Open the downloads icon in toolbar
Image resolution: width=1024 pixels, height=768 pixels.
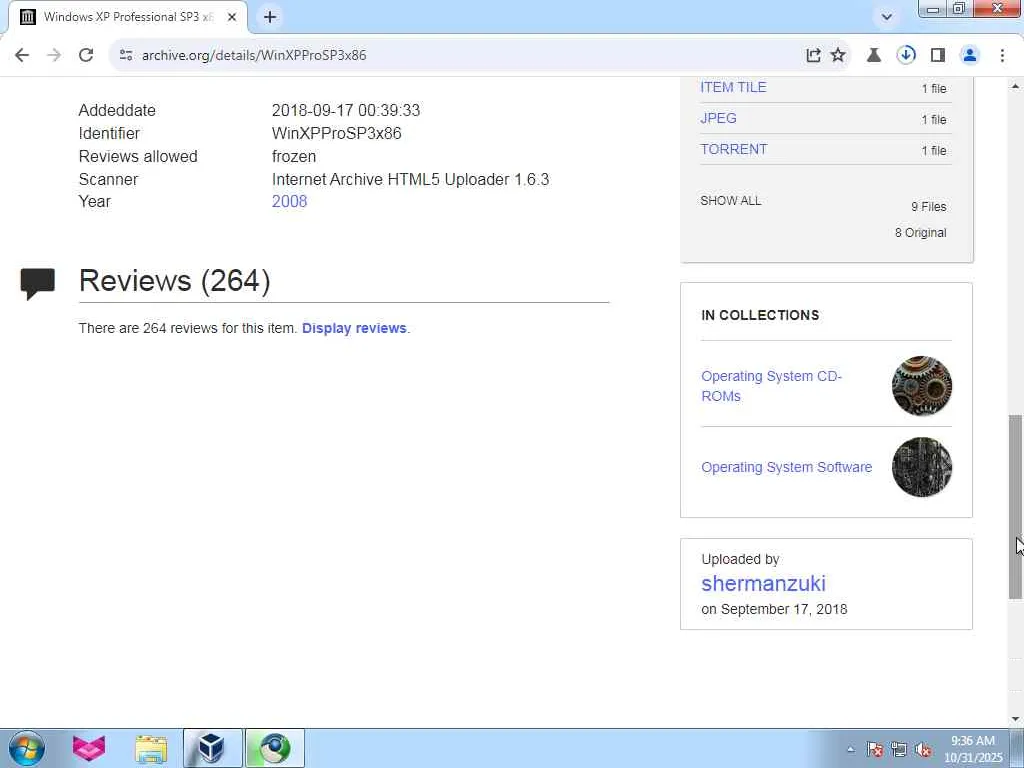(x=906, y=56)
